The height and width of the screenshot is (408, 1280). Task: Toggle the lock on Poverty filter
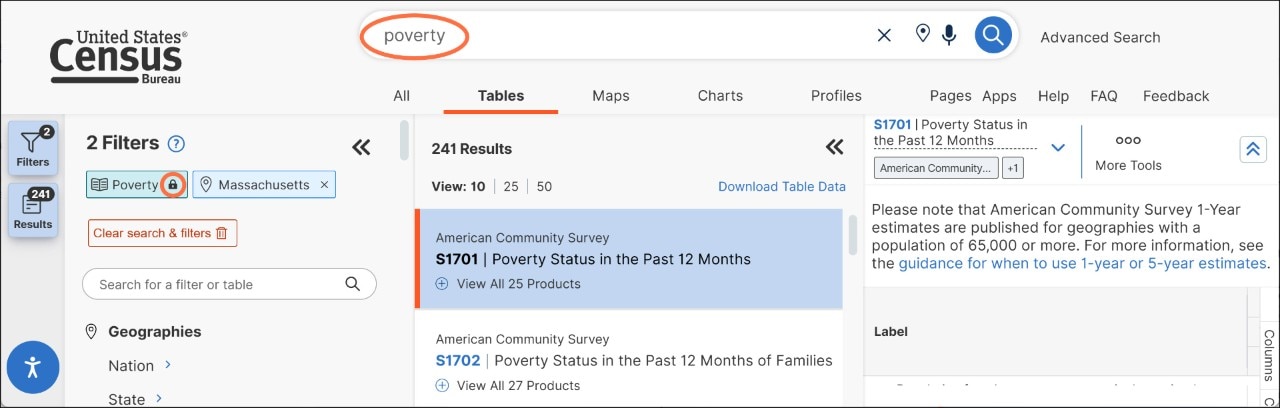pyautogui.click(x=173, y=185)
